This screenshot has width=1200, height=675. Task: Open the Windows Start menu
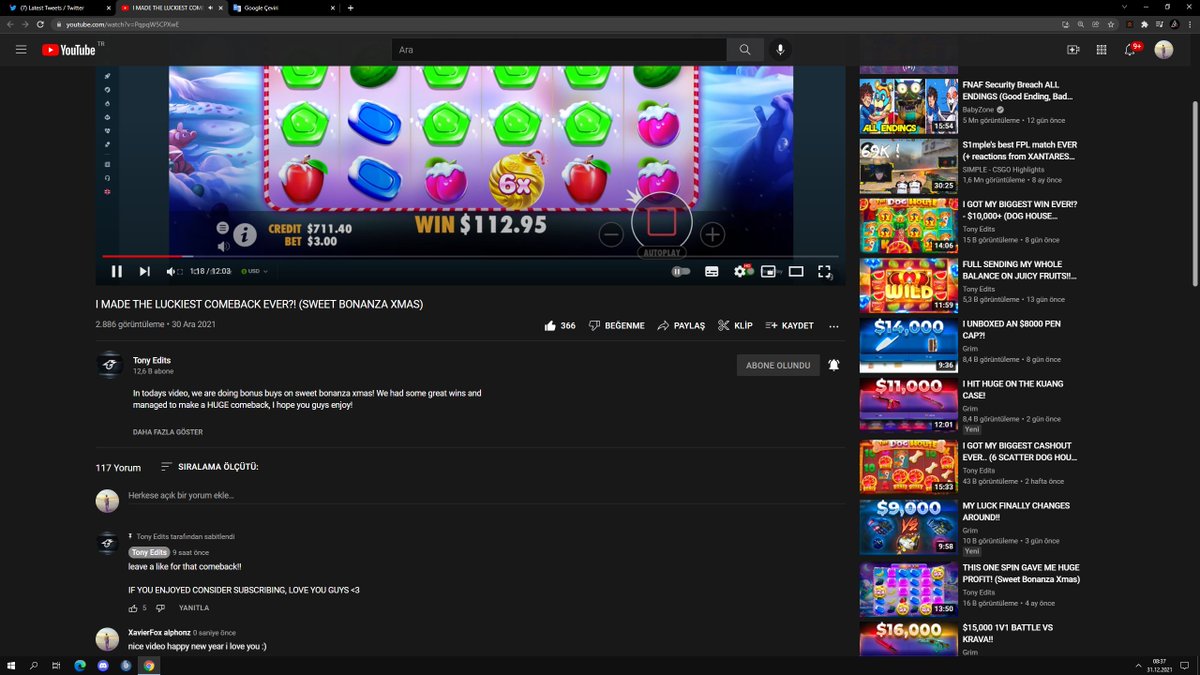point(11,665)
